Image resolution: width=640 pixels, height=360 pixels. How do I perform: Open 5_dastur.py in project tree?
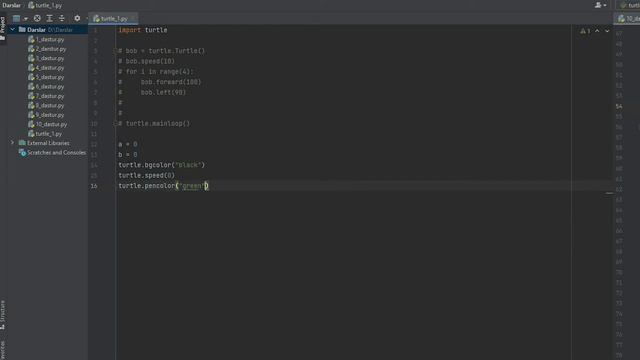tap(46, 77)
